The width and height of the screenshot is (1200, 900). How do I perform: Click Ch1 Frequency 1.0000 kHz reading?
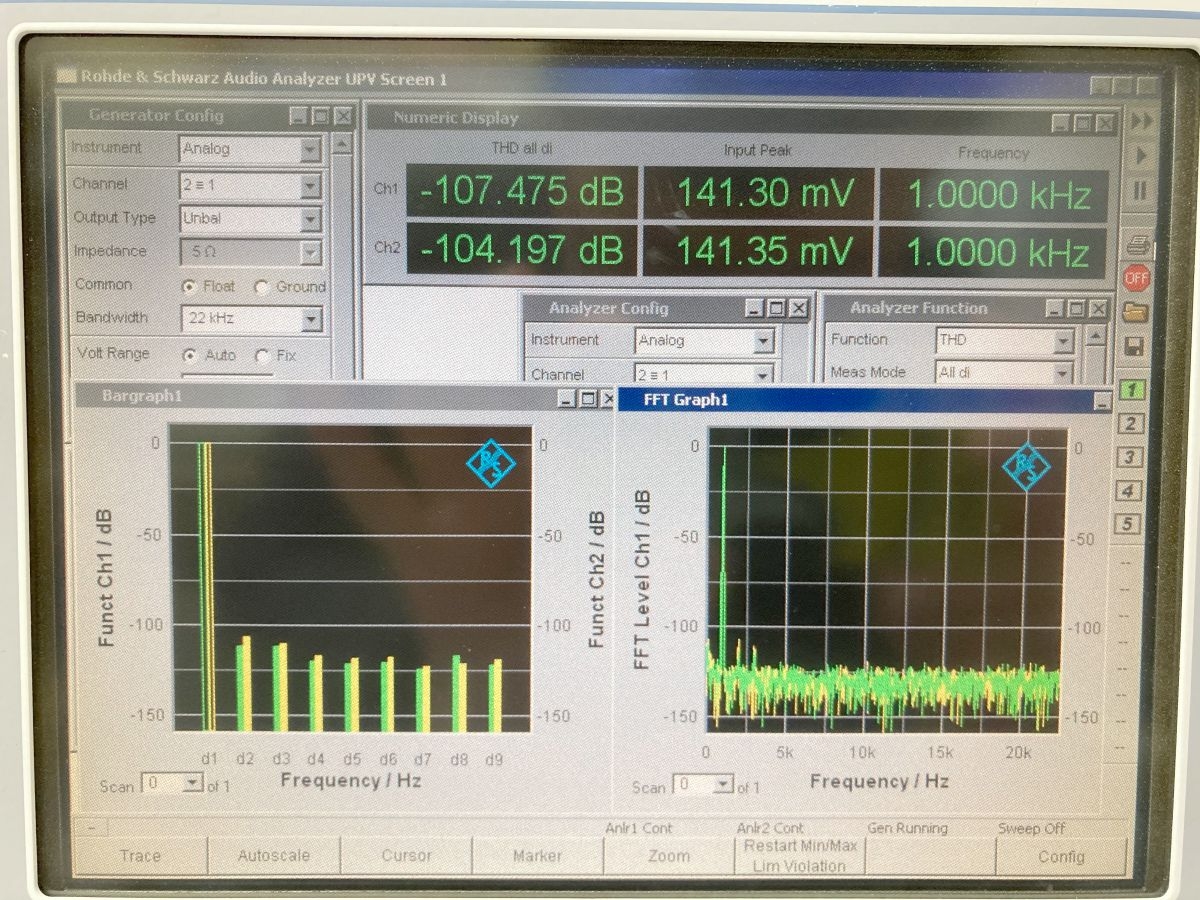994,196
